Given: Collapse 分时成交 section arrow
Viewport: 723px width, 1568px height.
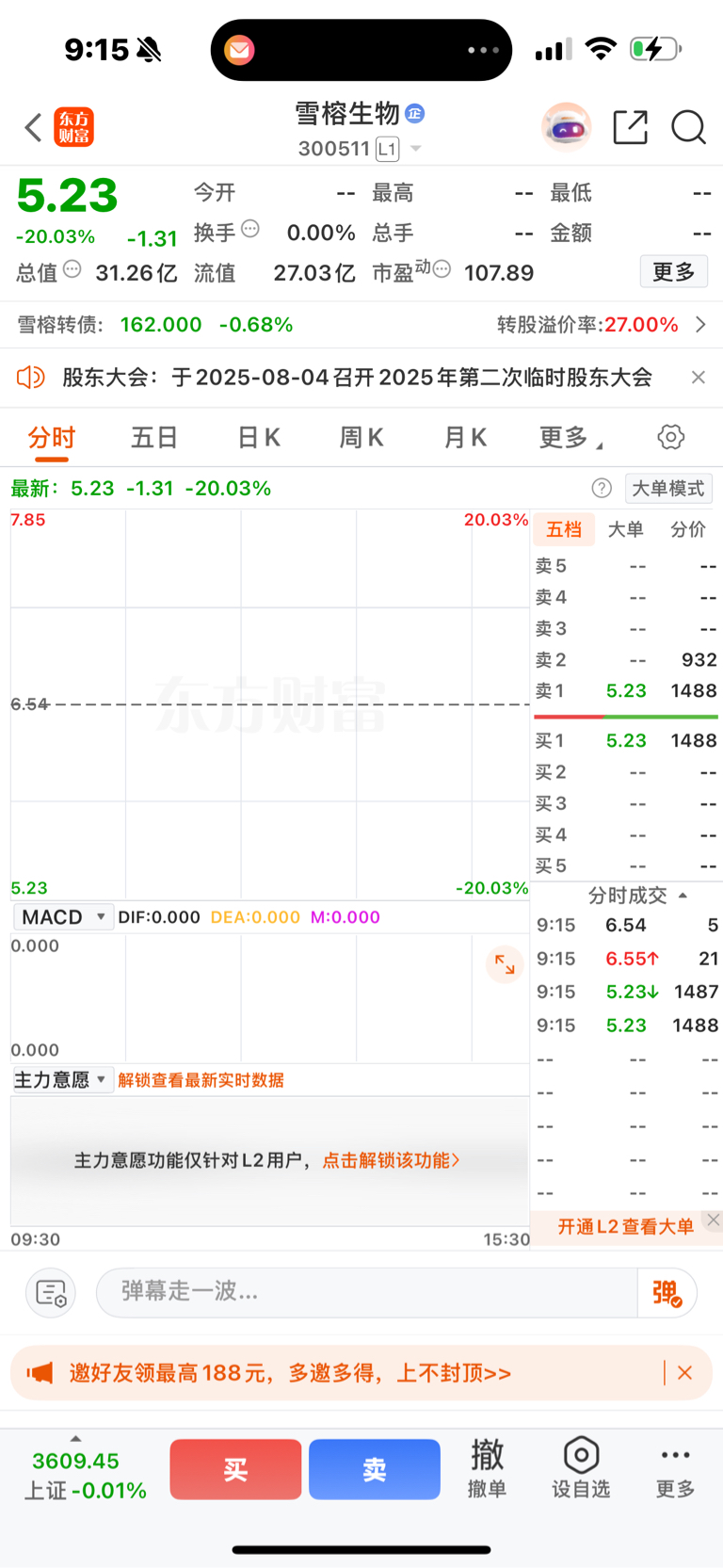Looking at the screenshot, I should 683,896.
